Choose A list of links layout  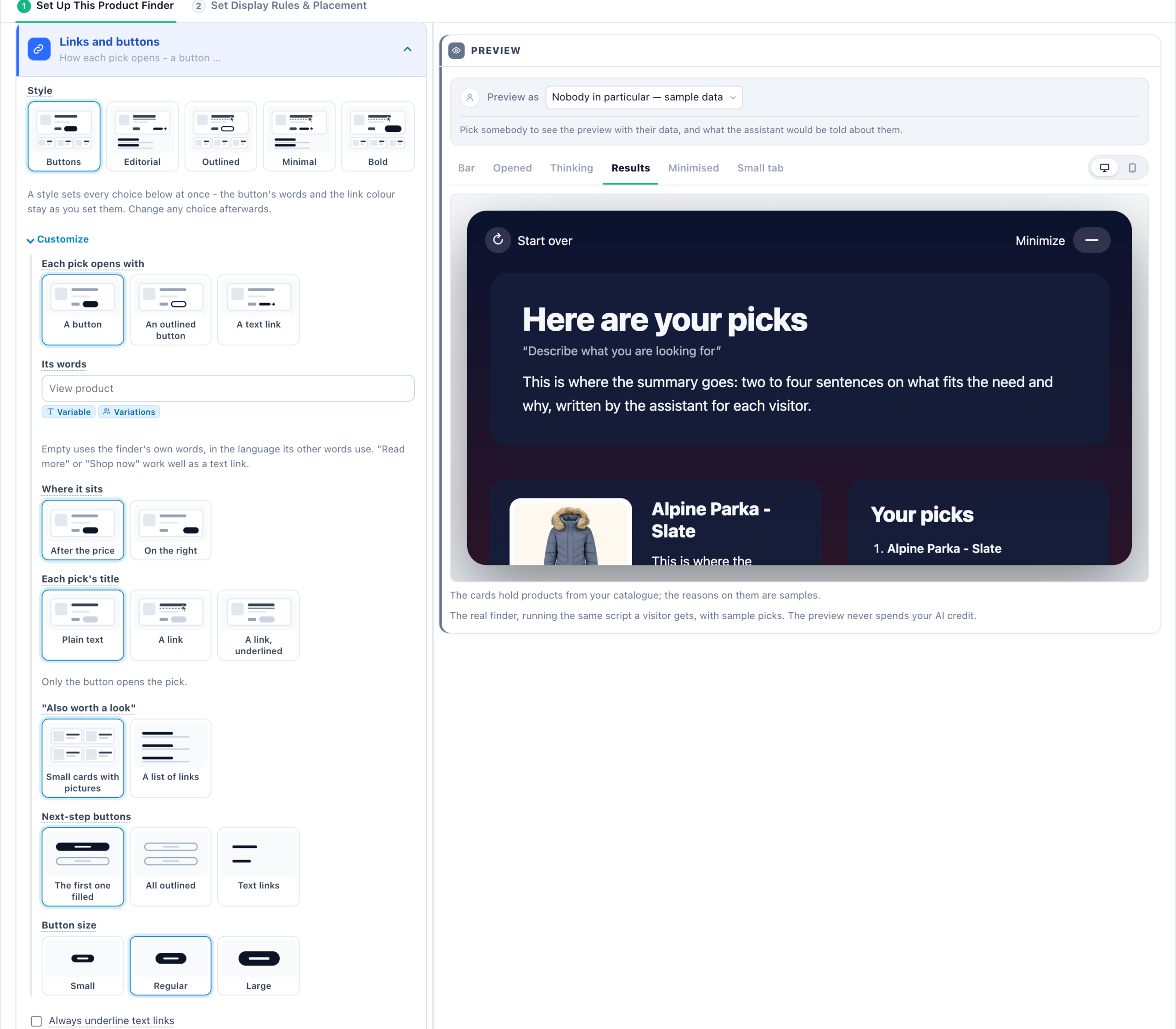point(170,758)
